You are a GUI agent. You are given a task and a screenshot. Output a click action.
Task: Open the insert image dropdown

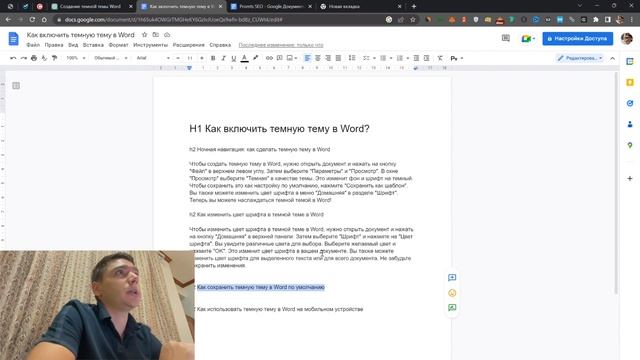coord(292,58)
